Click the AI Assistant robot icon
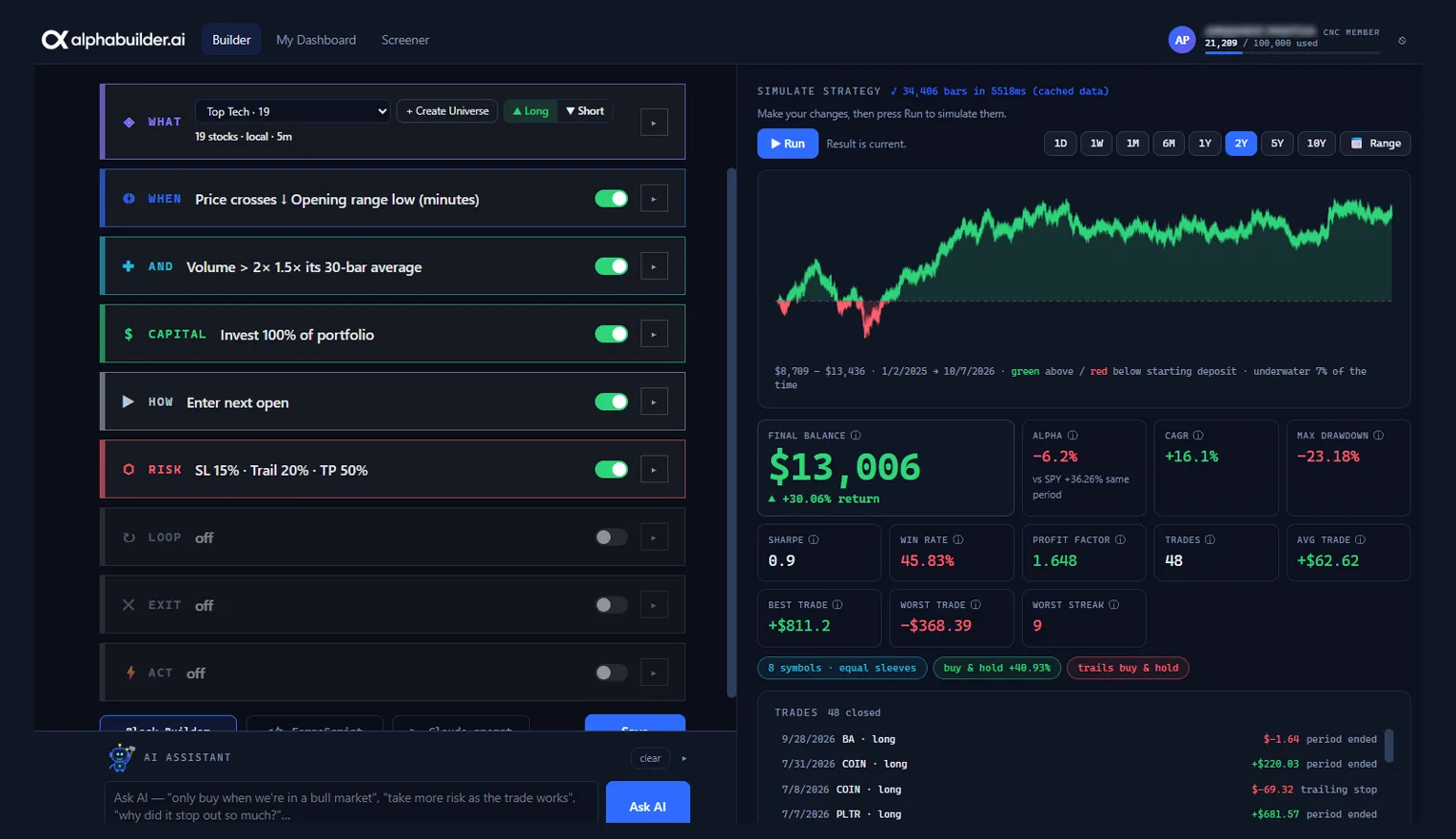This screenshot has height=839, width=1456. click(x=121, y=757)
